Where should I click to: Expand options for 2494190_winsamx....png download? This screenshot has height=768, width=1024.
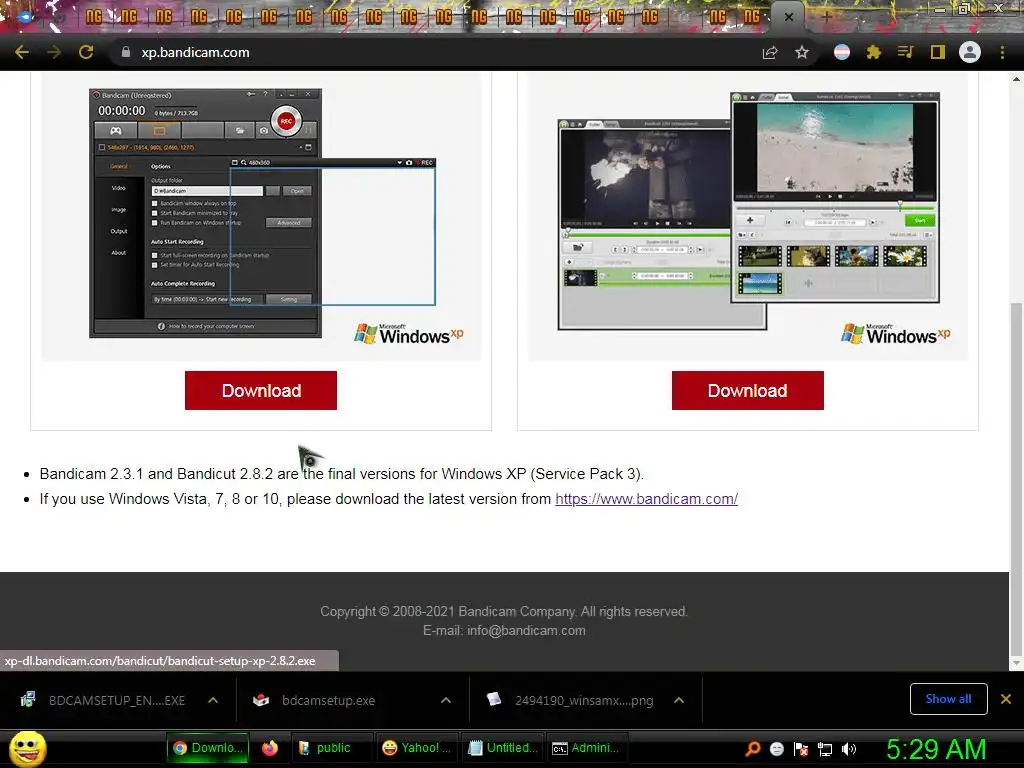click(679, 700)
